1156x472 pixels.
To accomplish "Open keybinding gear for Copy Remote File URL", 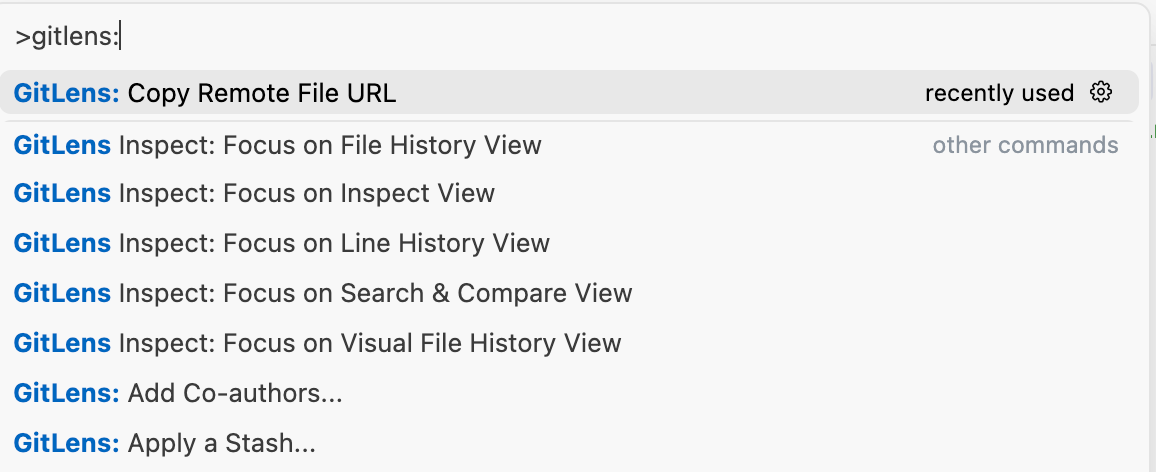I will 1101,93.
